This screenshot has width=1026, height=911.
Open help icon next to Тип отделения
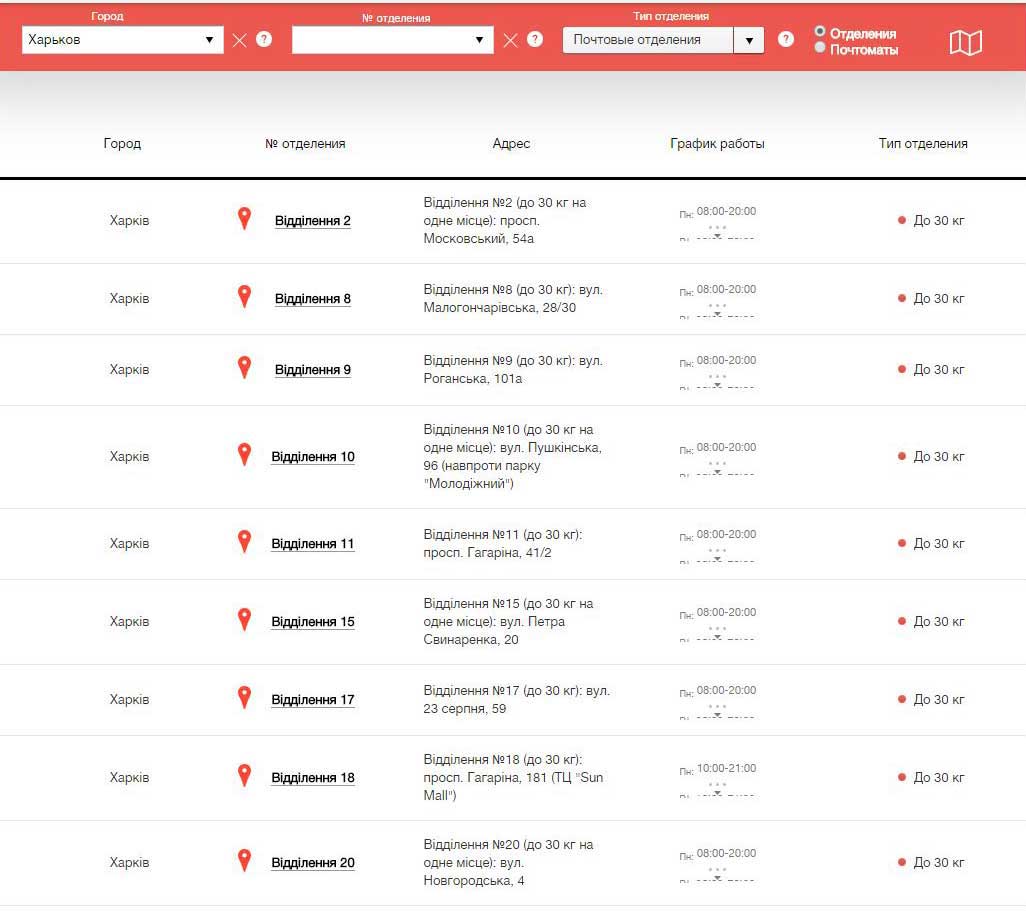(786, 40)
